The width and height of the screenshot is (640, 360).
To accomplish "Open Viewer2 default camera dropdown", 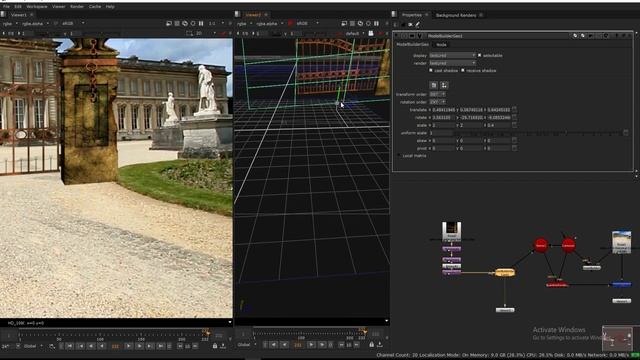I will click(x=355, y=33).
